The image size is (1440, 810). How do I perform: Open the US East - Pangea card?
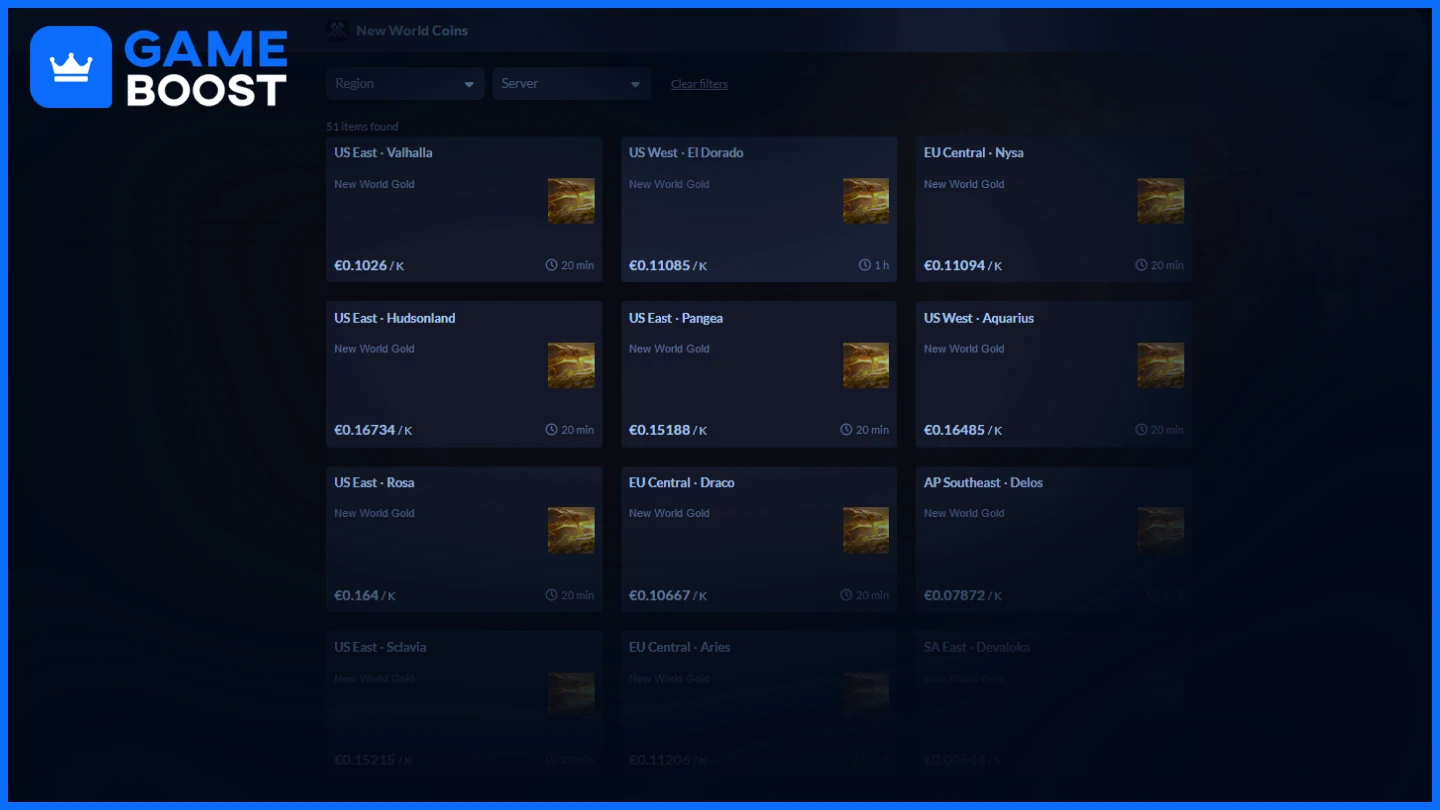coord(759,374)
